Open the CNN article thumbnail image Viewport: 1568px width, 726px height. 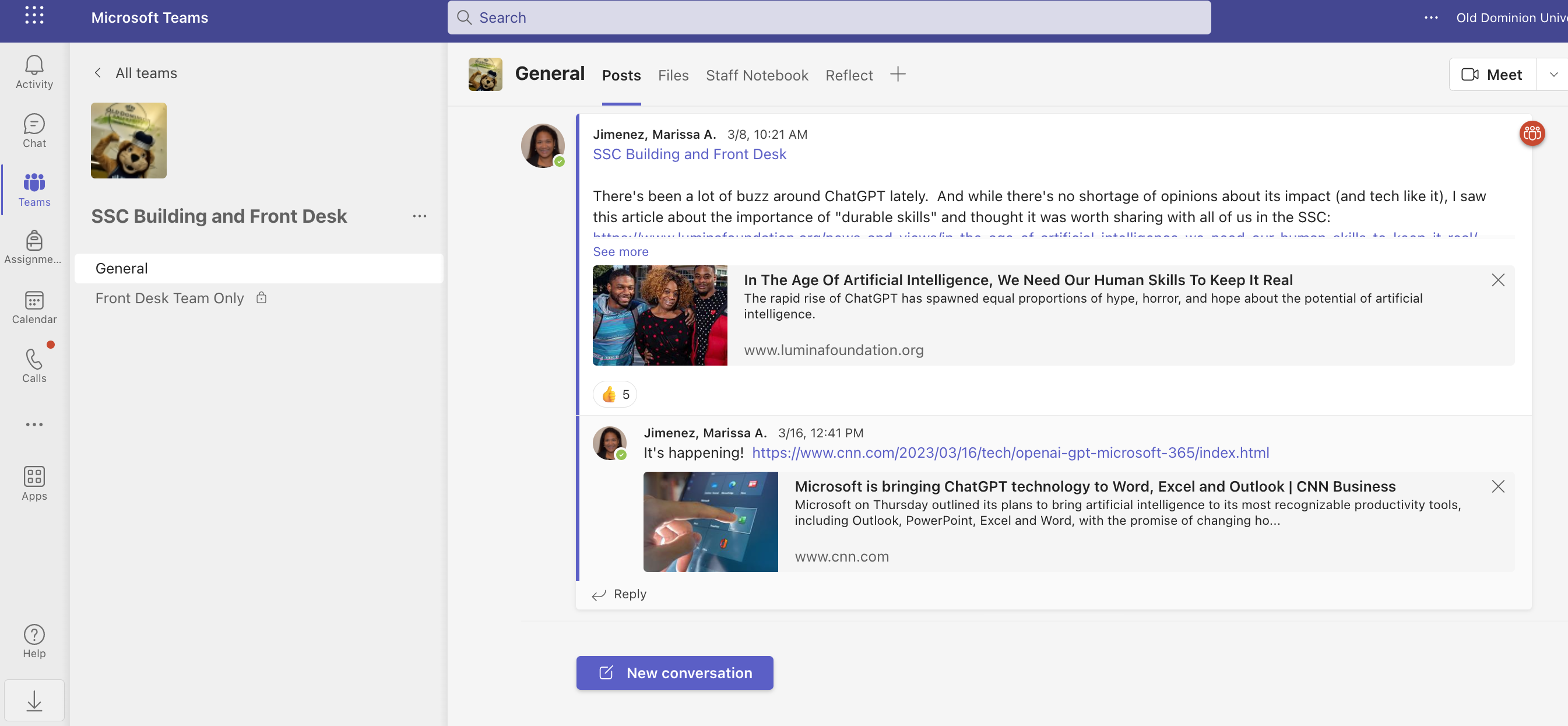click(711, 522)
